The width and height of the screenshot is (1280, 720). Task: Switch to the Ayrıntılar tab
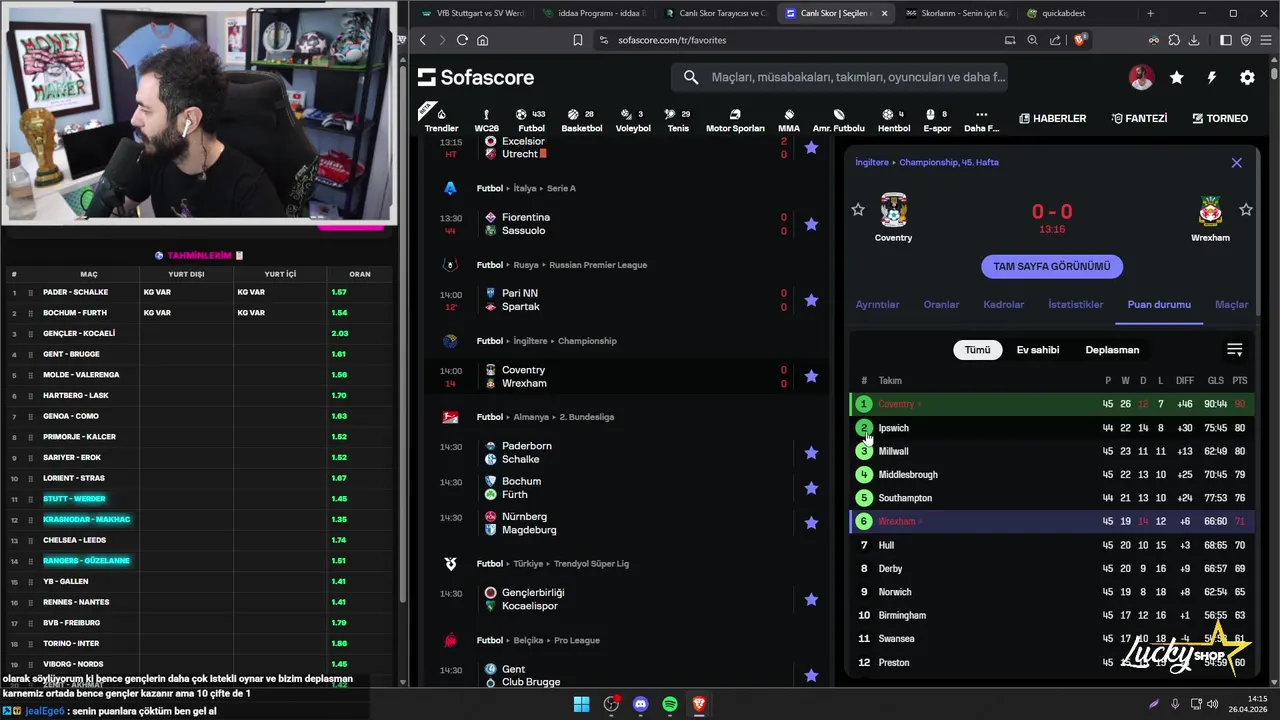coord(877,304)
